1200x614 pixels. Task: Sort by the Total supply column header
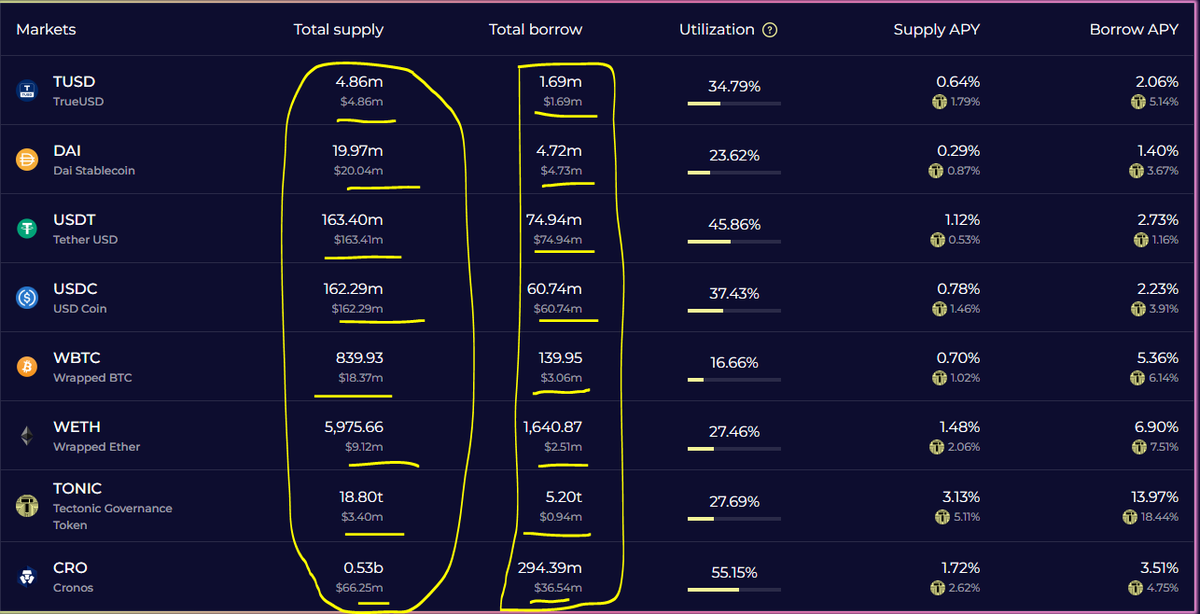tap(338, 30)
